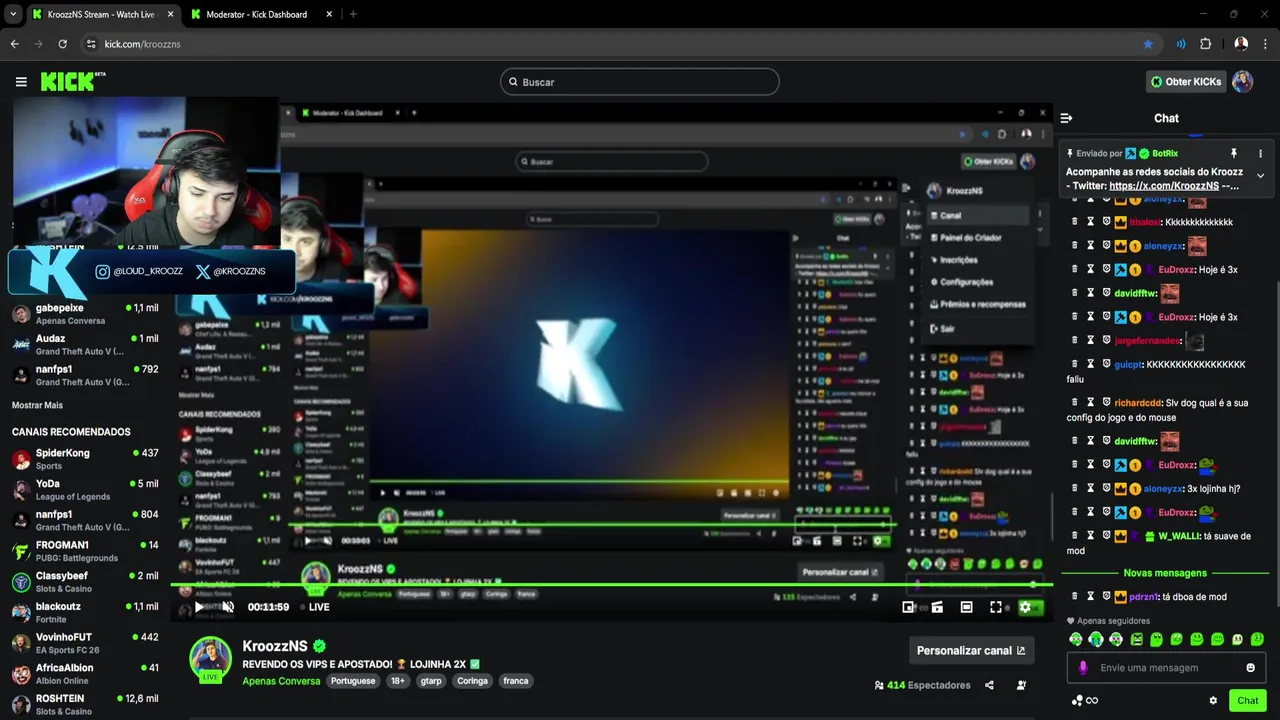Open the Chrome tab search dropdown
1280x720 pixels.
pos(13,14)
